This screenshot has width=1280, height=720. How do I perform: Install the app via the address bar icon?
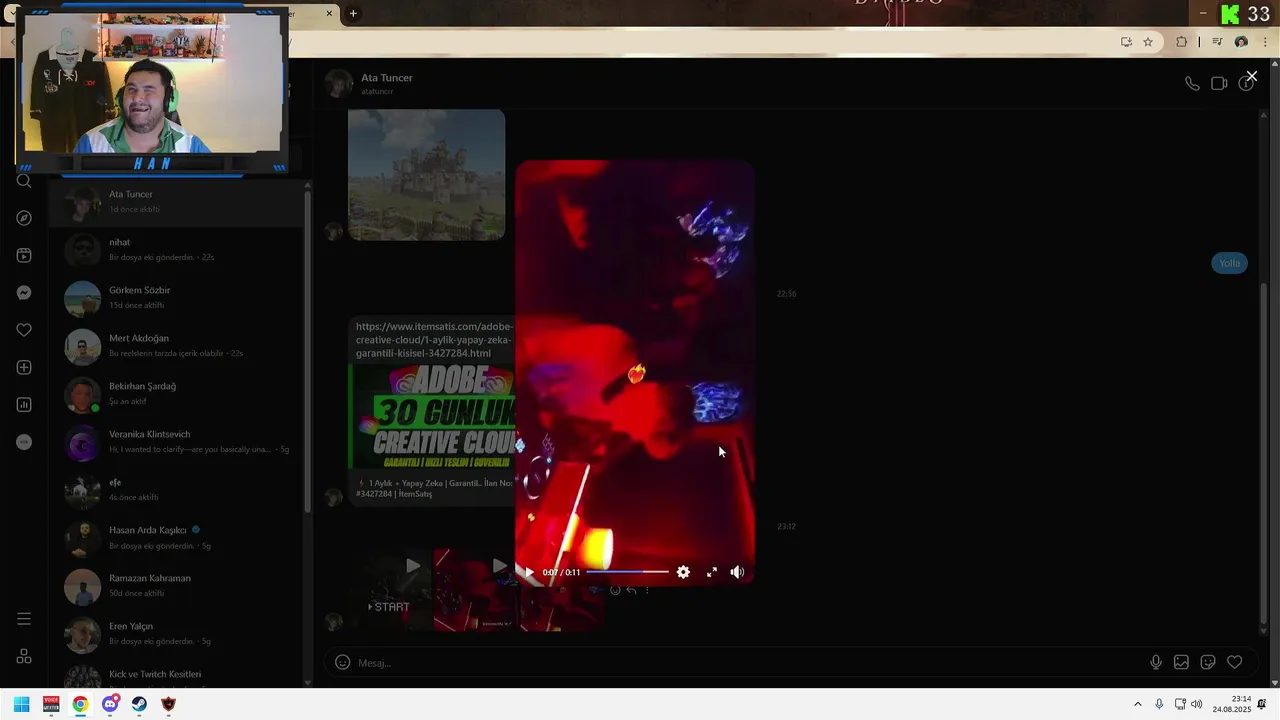1126,42
